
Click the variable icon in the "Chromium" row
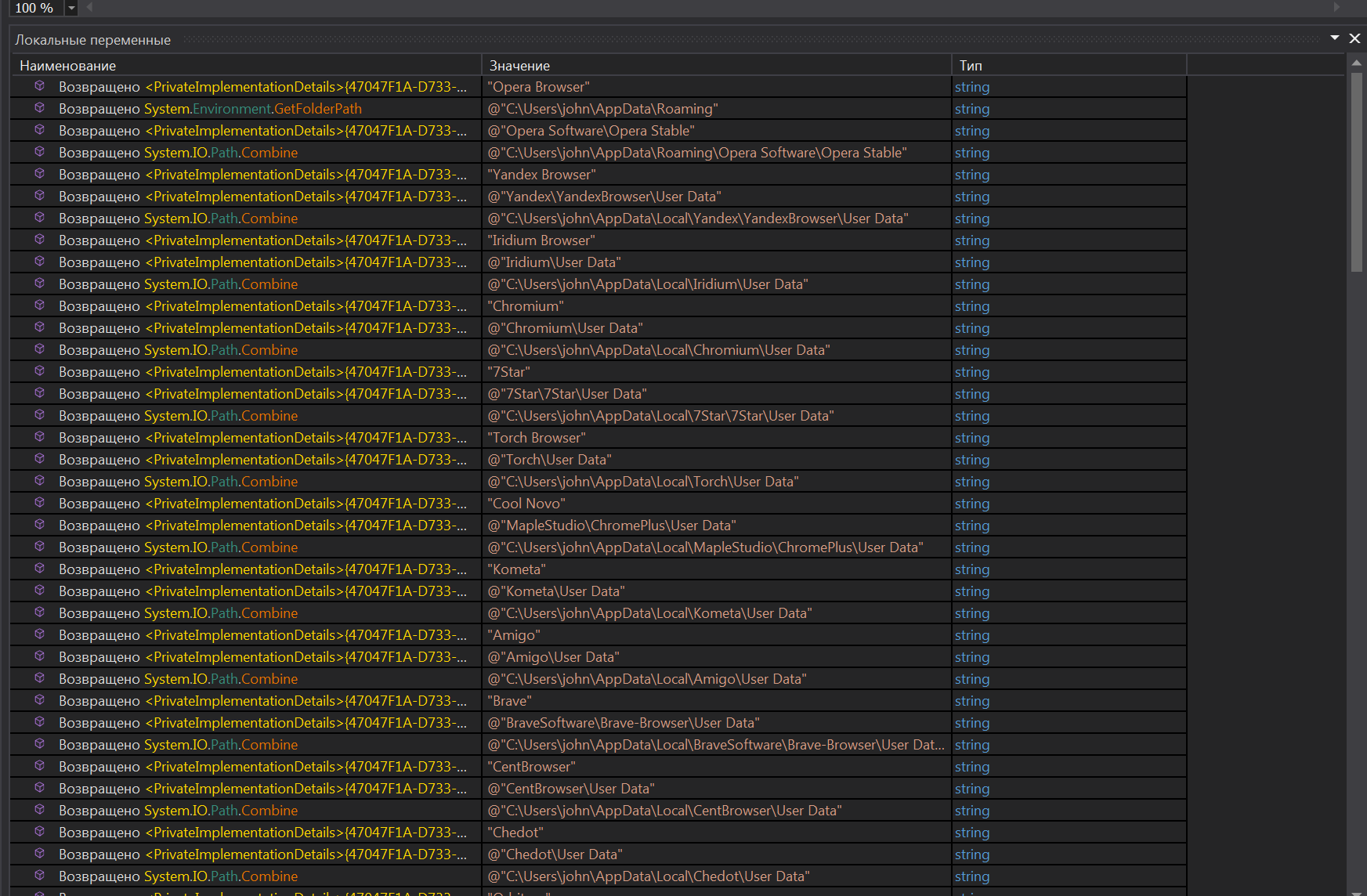(x=39, y=305)
